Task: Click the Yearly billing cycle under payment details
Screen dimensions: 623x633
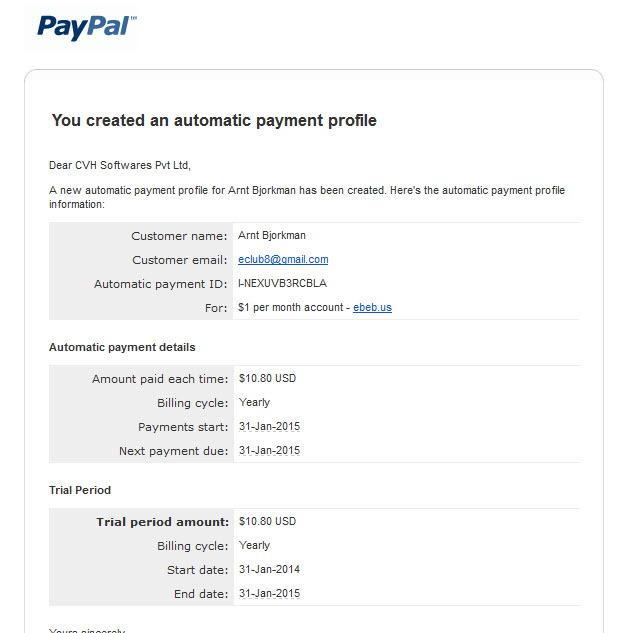Action: pyautogui.click(x=254, y=402)
